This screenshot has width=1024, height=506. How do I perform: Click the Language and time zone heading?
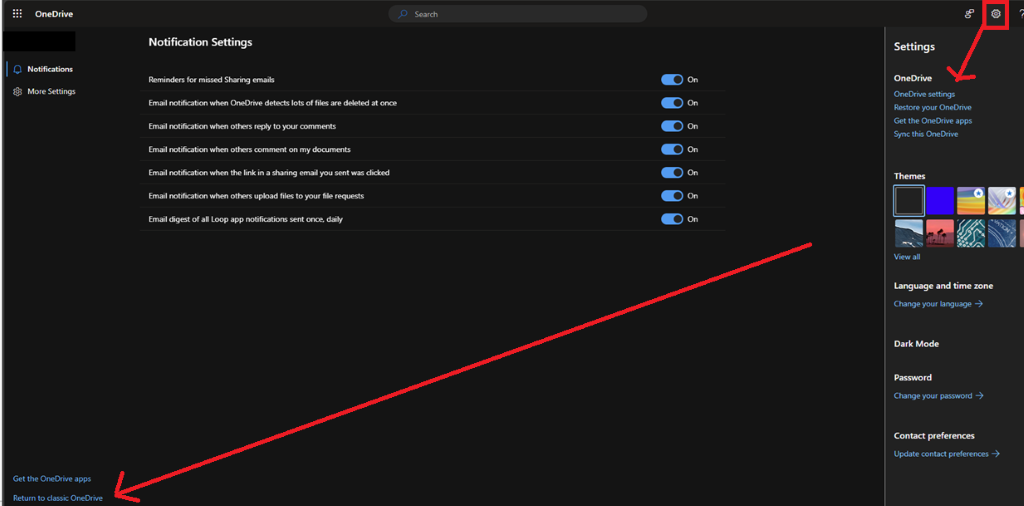[x=944, y=286]
